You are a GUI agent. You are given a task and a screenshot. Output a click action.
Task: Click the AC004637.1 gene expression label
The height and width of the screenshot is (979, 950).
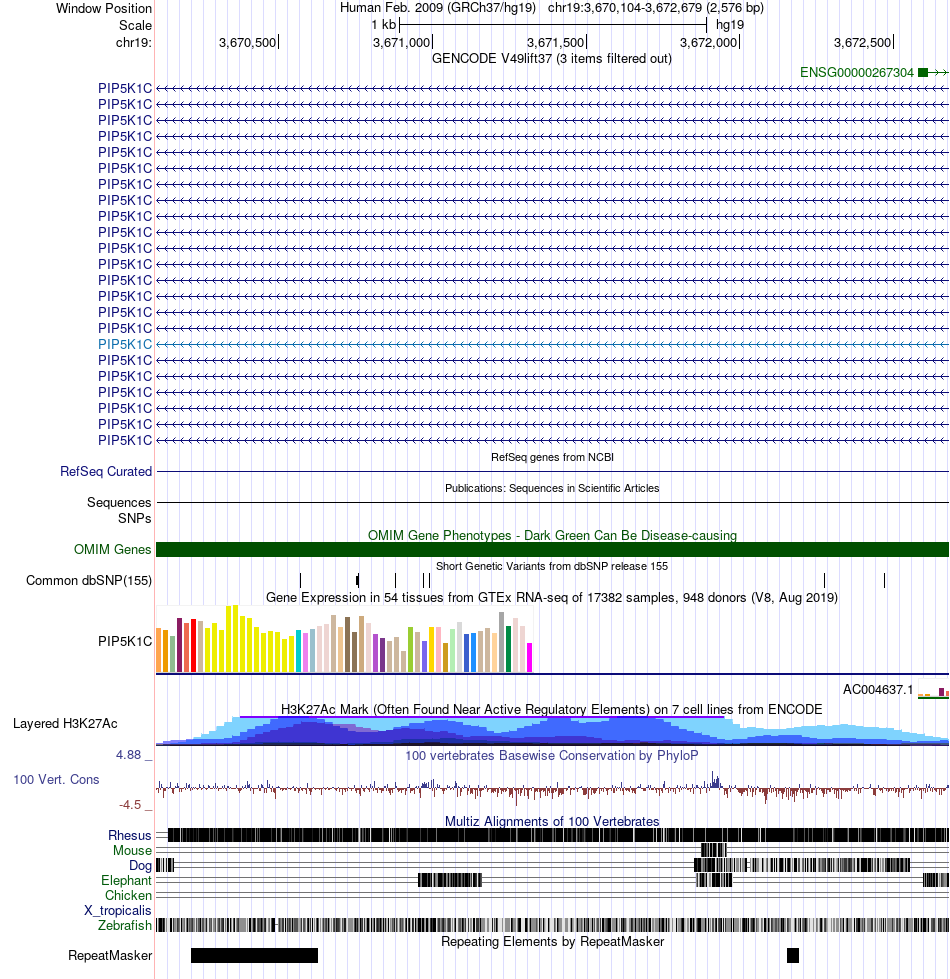click(x=878, y=690)
